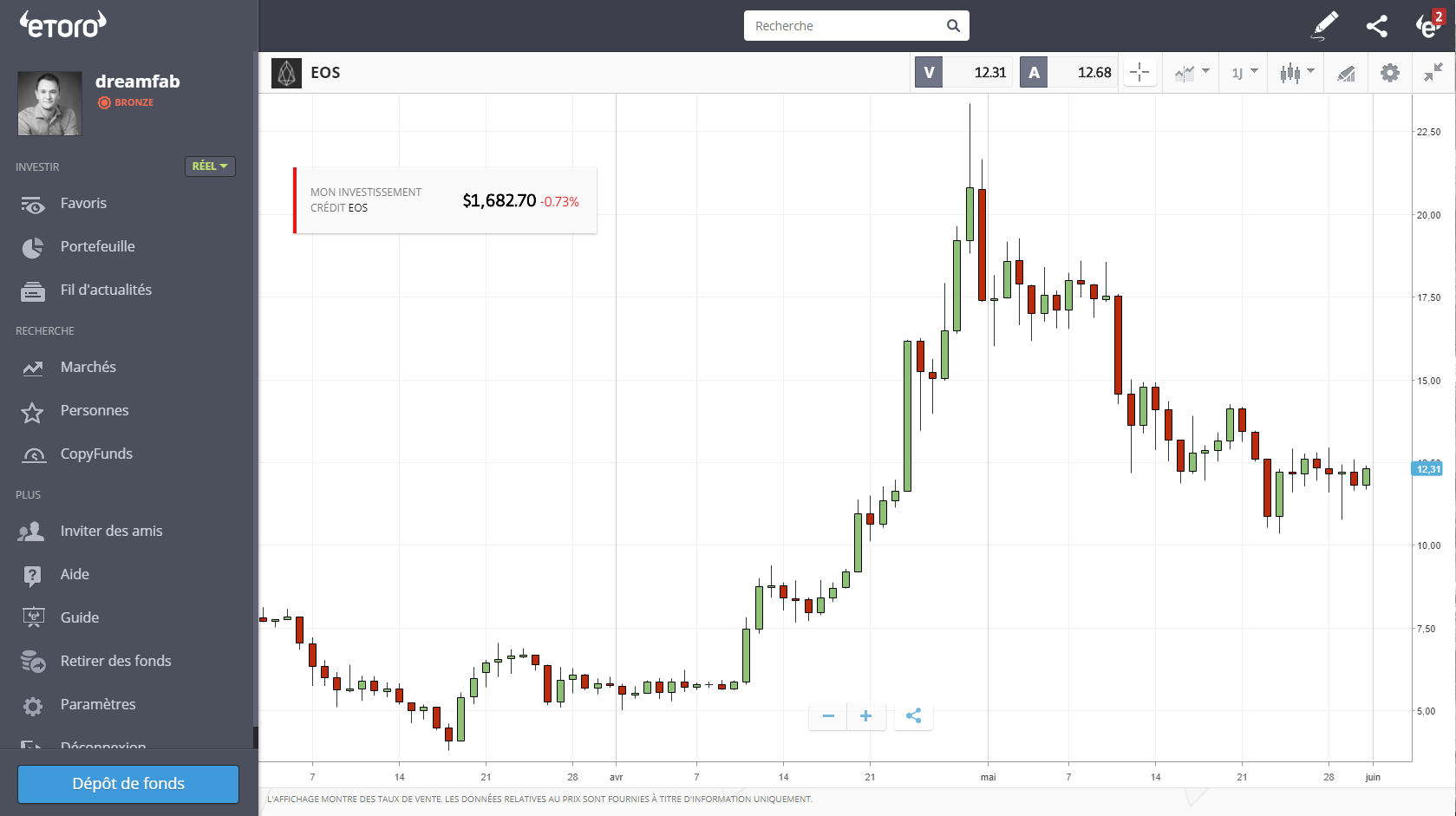Go to Marchés in the sidebar
Image resolution: width=1456 pixels, height=816 pixels.
coord(88,367)
